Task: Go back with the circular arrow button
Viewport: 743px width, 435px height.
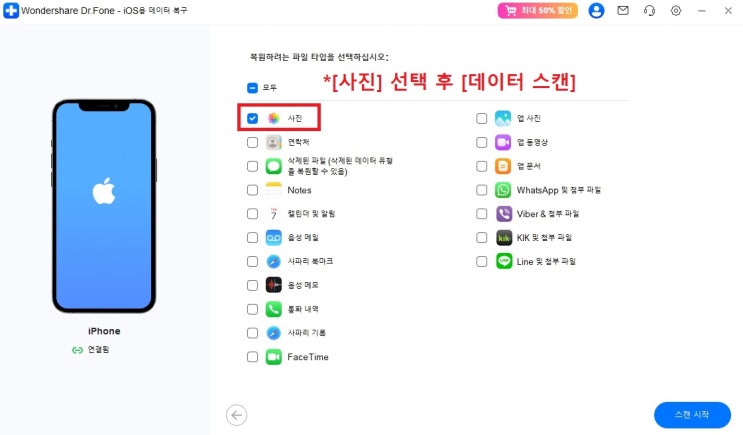Action: (236, 415)
